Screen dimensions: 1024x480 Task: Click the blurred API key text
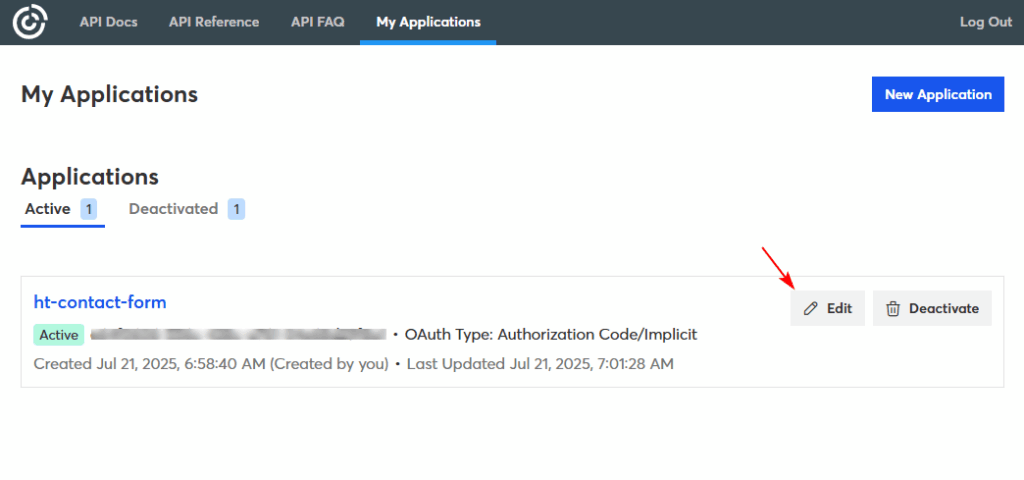pos(239,334)
